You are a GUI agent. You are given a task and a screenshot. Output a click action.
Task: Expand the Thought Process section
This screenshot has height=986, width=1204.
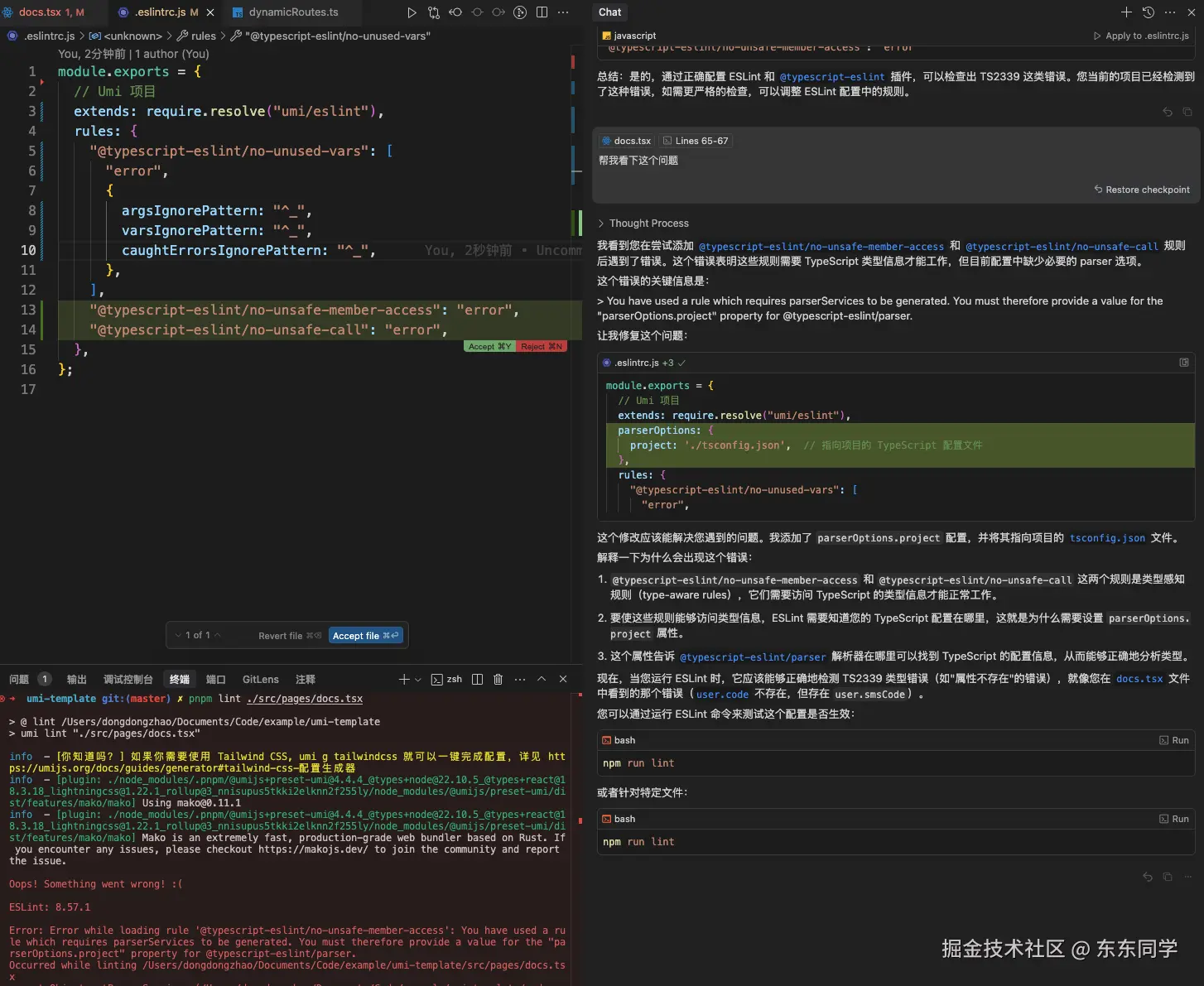643,224
